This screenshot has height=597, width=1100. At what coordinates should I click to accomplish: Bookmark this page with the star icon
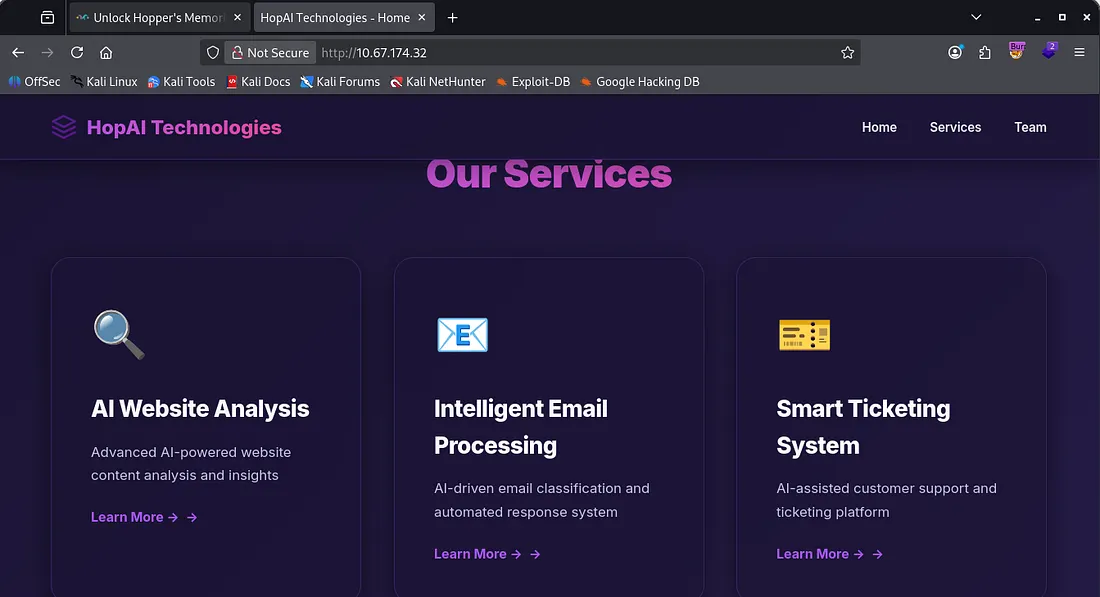(x=847, y=53)
